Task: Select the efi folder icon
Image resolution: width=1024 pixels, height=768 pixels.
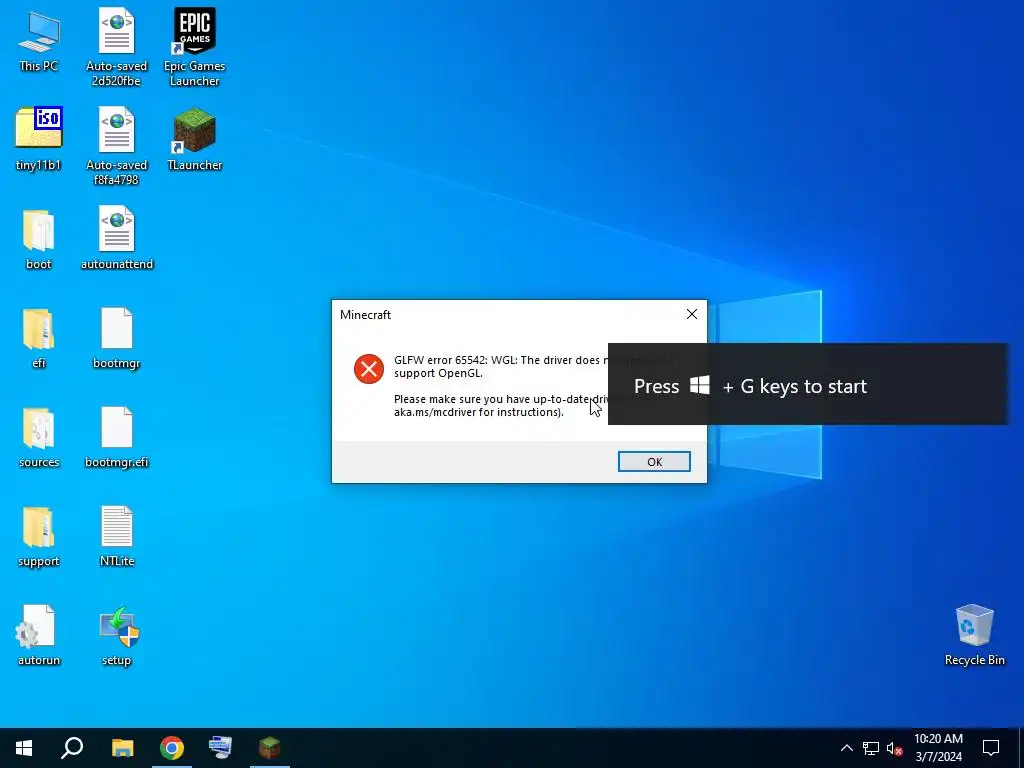Action: [x=39, y=338]
